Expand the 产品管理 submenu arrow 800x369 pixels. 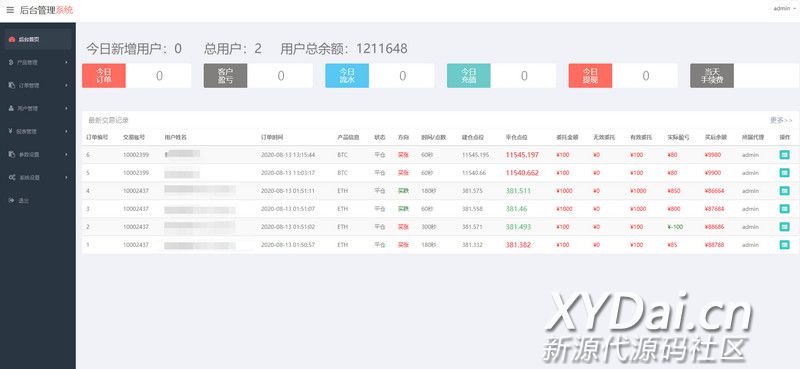point(67,62)
